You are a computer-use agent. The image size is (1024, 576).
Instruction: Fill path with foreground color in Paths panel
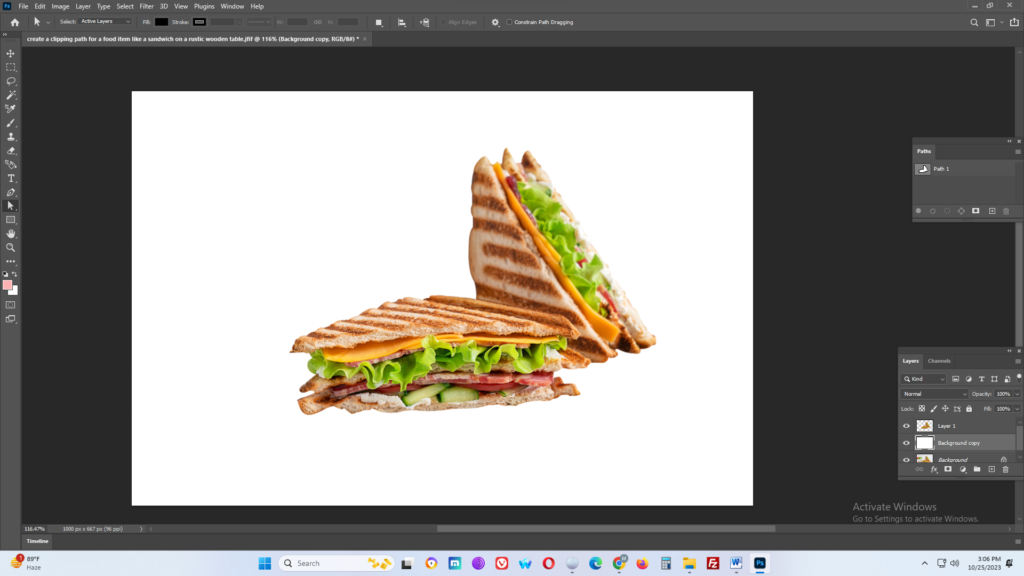pyautogui.click(x=918, y=211)
